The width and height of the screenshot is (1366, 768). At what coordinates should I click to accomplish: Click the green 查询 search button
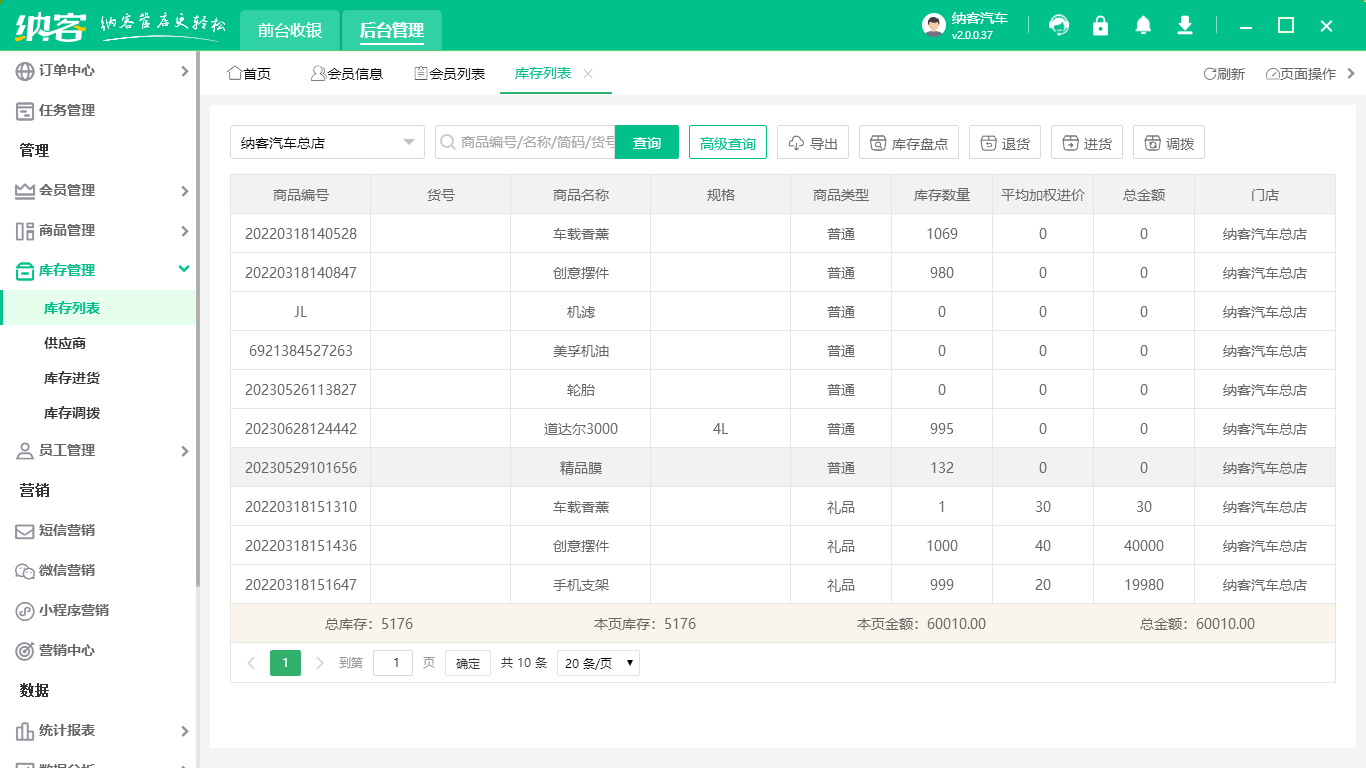pyautogui.click(x=647, y=141)
